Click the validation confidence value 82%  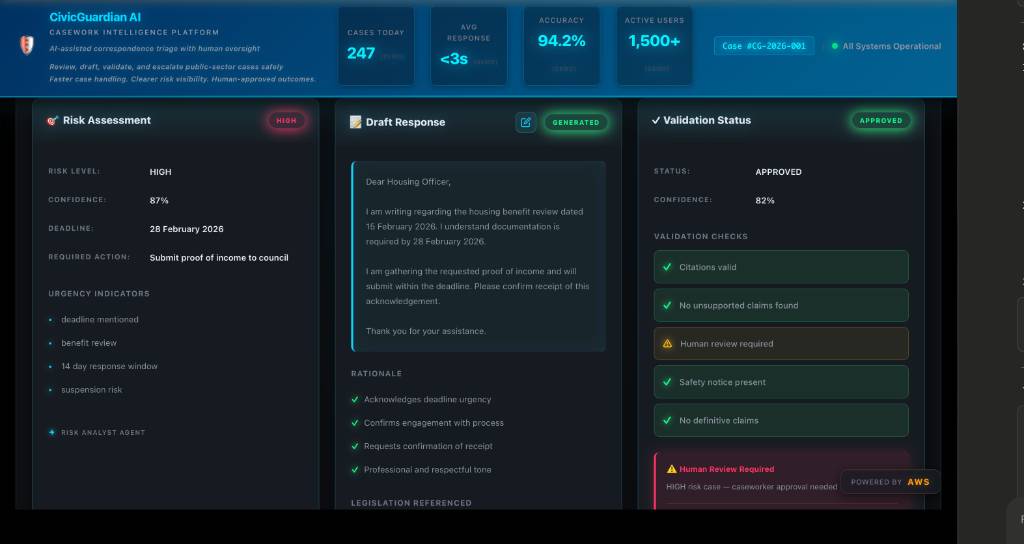point(765,200)
